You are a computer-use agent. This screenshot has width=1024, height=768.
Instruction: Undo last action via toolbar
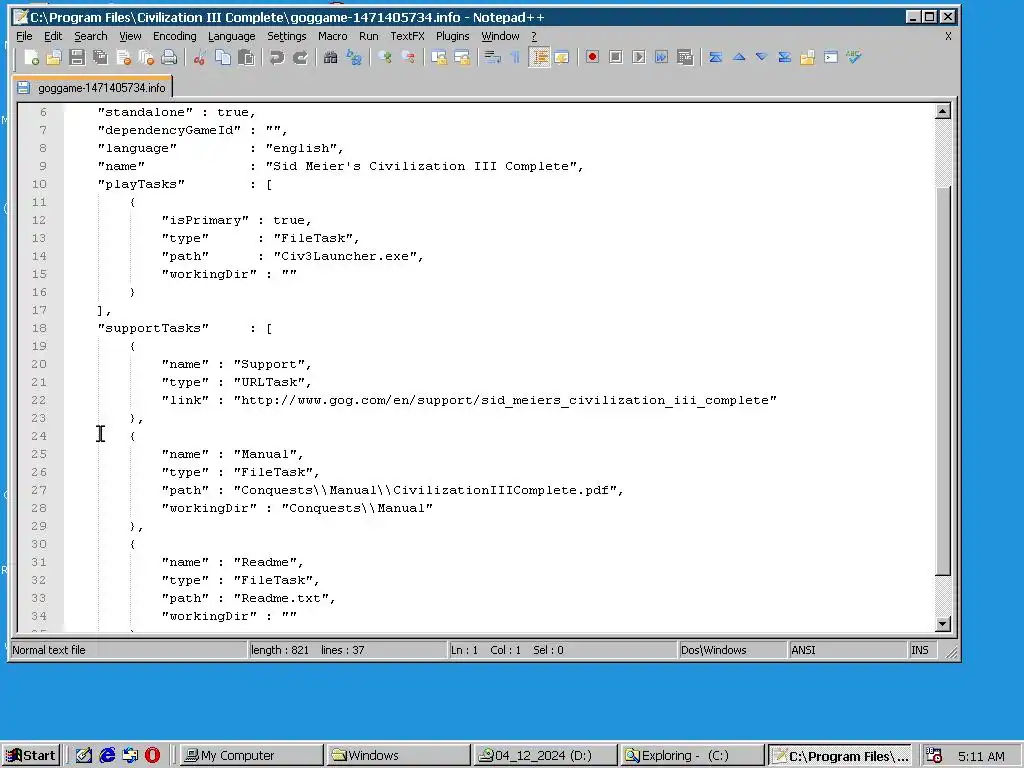coord(277,57)
